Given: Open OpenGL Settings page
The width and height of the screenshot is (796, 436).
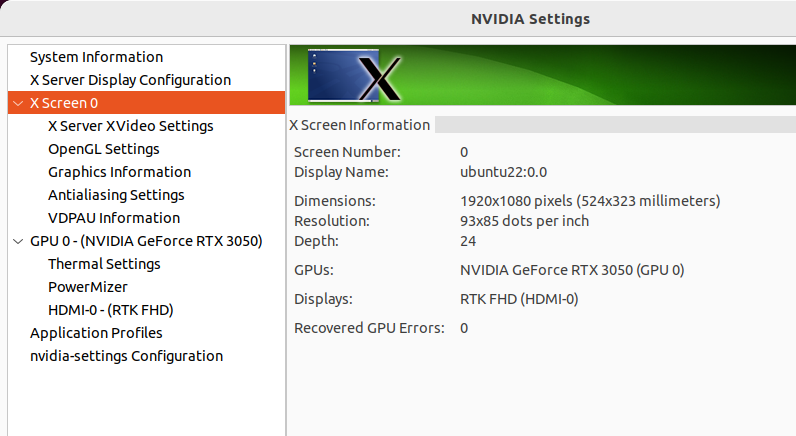Looking at the screenshot, I should pyautogui.click(x=104, y=149).
